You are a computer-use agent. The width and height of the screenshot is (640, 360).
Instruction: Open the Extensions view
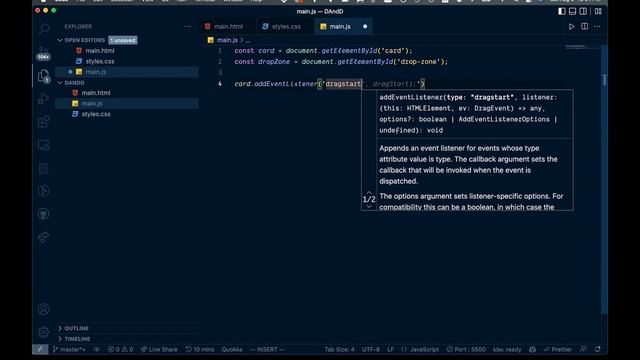click(44, 122)
